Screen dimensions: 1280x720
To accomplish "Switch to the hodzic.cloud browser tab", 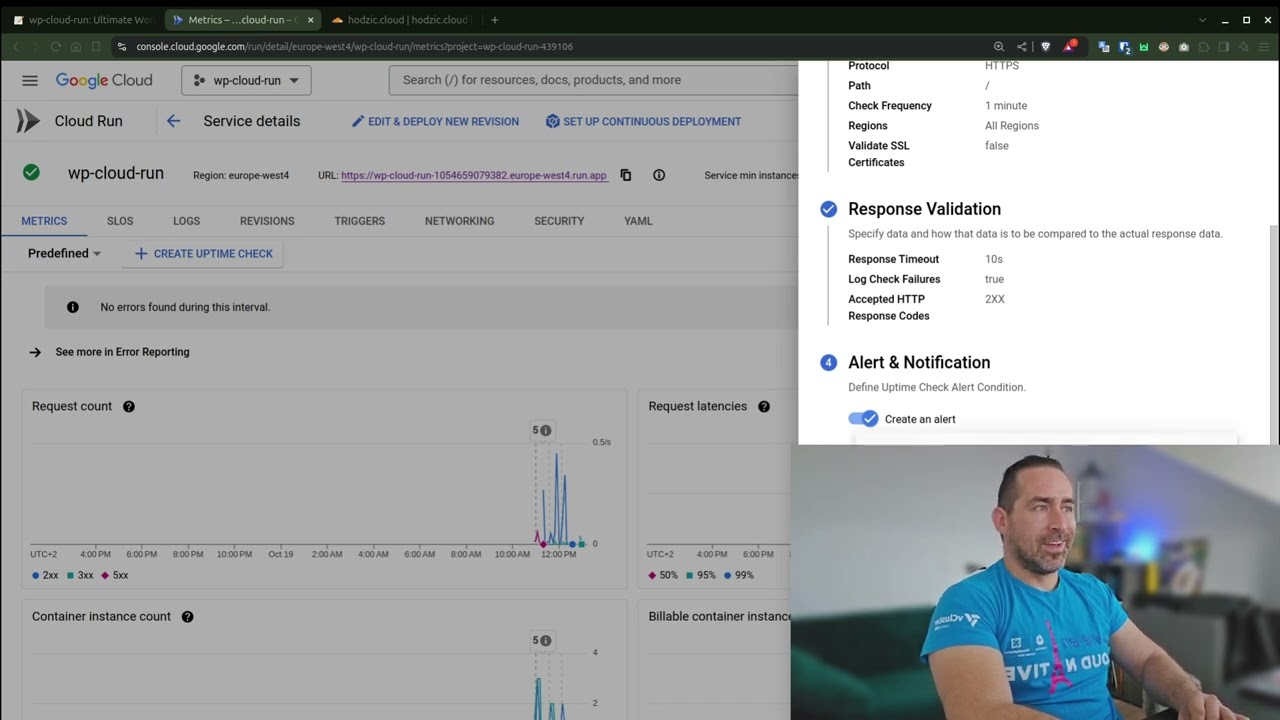I will pyautogui.click(x=400, y=20).
